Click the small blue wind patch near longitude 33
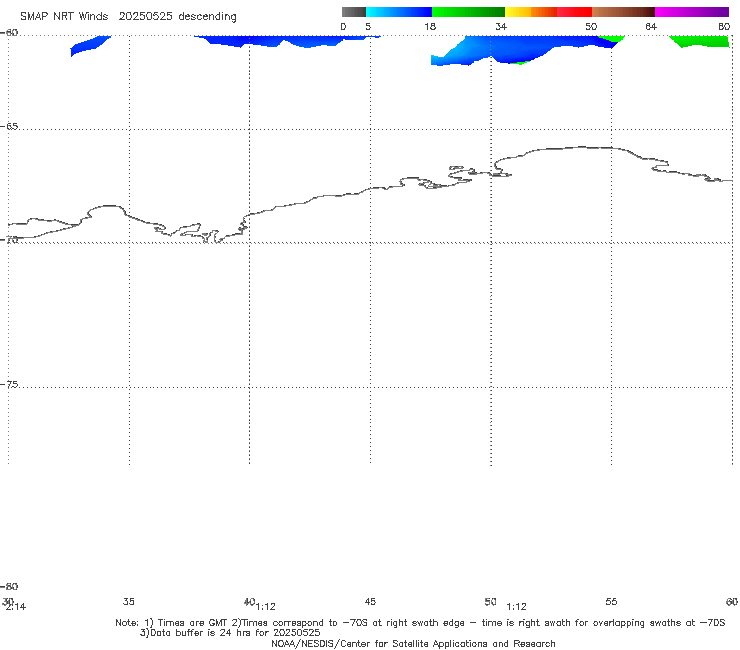Image resolution: width=740 pixels, height=650 pixels. point(90,45)
